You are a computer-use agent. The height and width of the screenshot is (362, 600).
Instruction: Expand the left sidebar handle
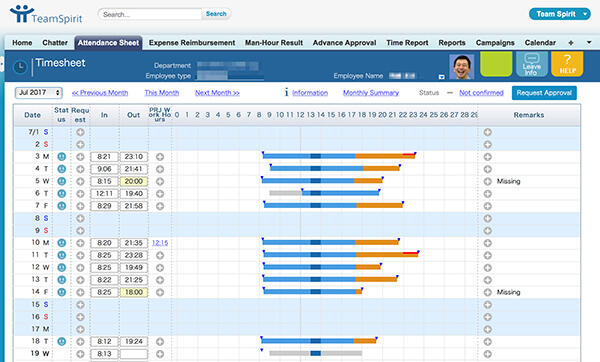[x=2, y=63]
